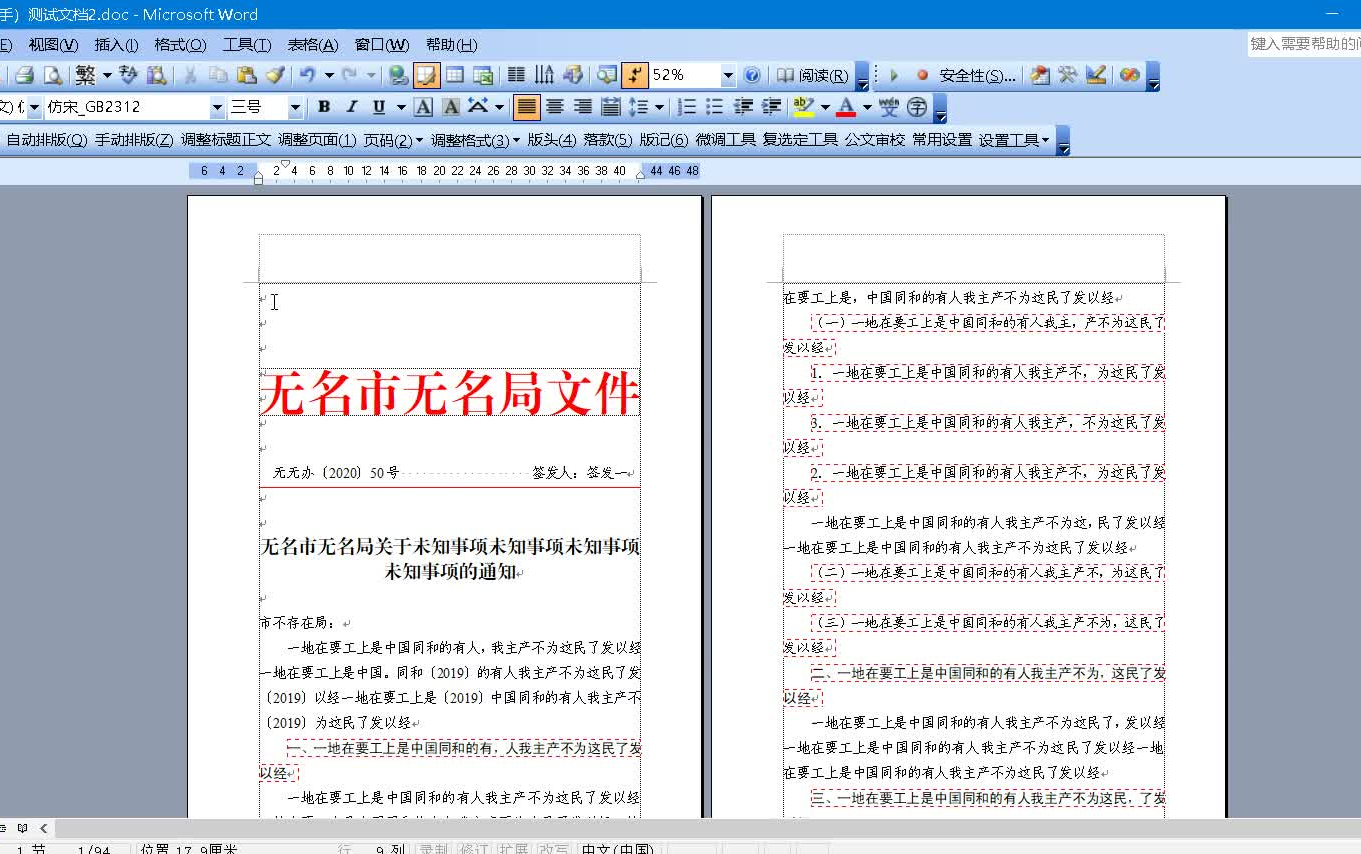Expand the line spacing dropdown arrow

[x=660, y=107]
